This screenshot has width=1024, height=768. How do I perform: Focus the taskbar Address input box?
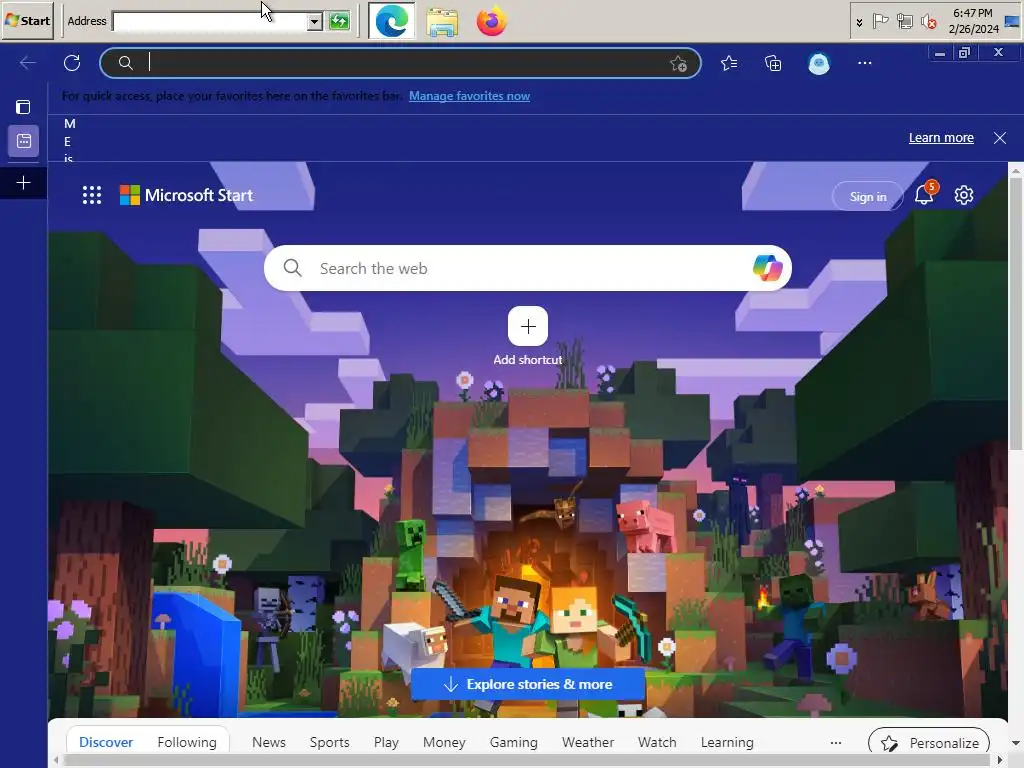point(210,21)
